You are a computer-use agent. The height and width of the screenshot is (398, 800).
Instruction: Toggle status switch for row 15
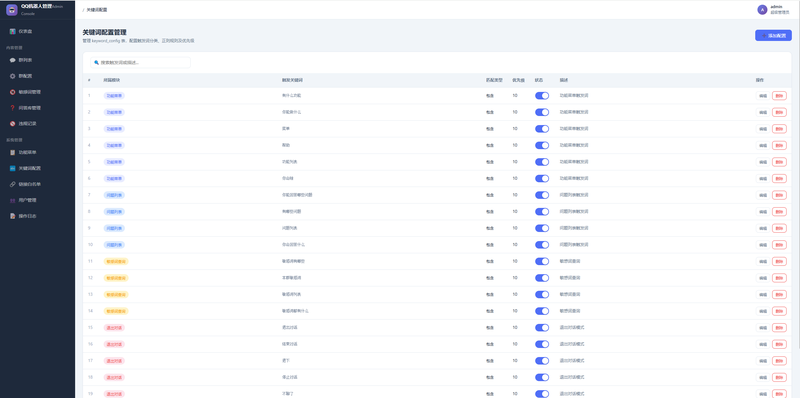coord(542,328)
